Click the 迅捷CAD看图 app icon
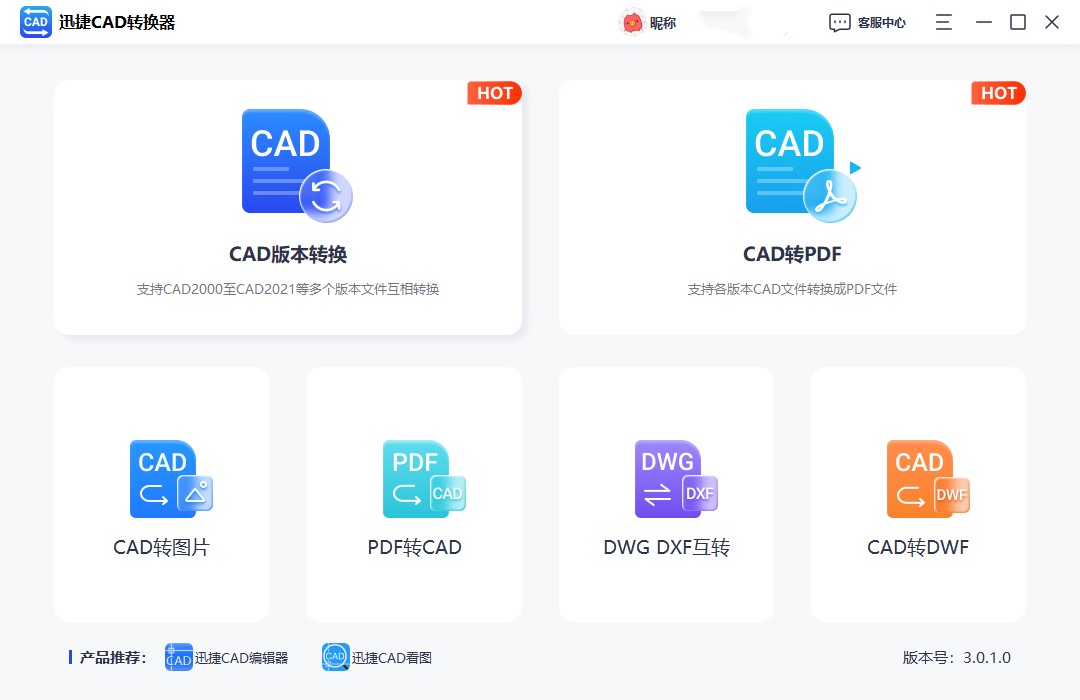 [335, 657]
